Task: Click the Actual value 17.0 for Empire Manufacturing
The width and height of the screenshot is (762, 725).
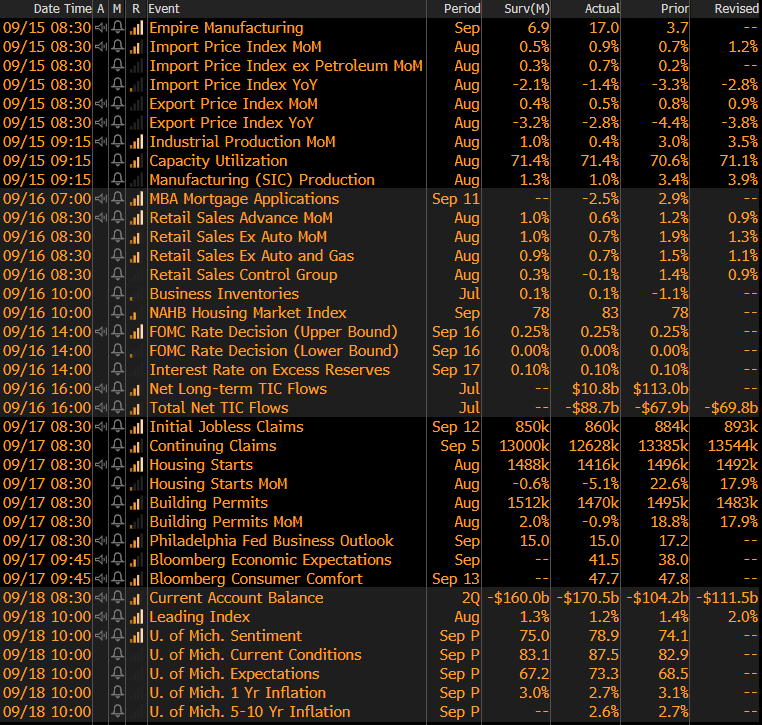Action: (604, 28)
